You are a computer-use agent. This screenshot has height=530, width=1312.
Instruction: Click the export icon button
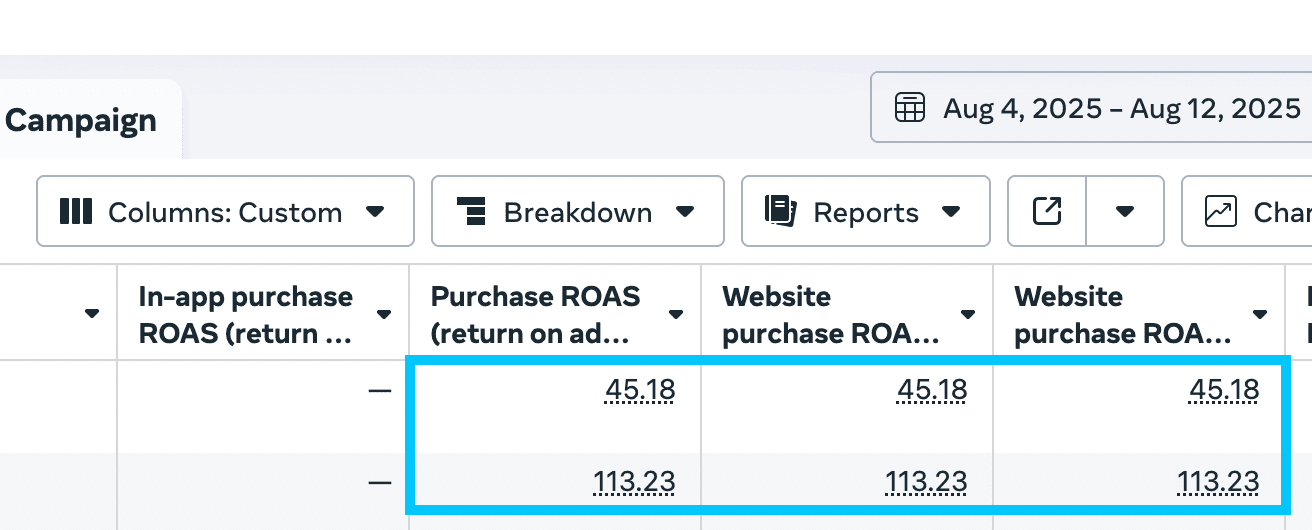point(1046,212)
